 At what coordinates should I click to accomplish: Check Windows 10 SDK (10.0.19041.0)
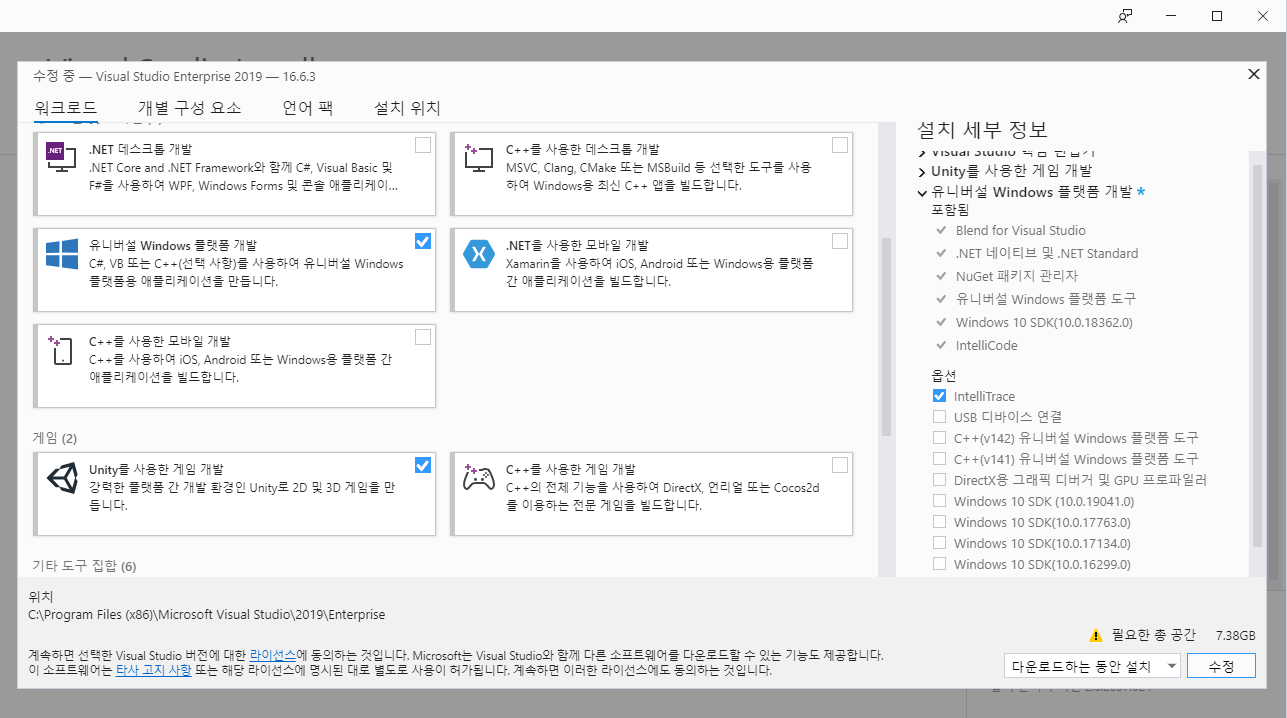point(939,501)
